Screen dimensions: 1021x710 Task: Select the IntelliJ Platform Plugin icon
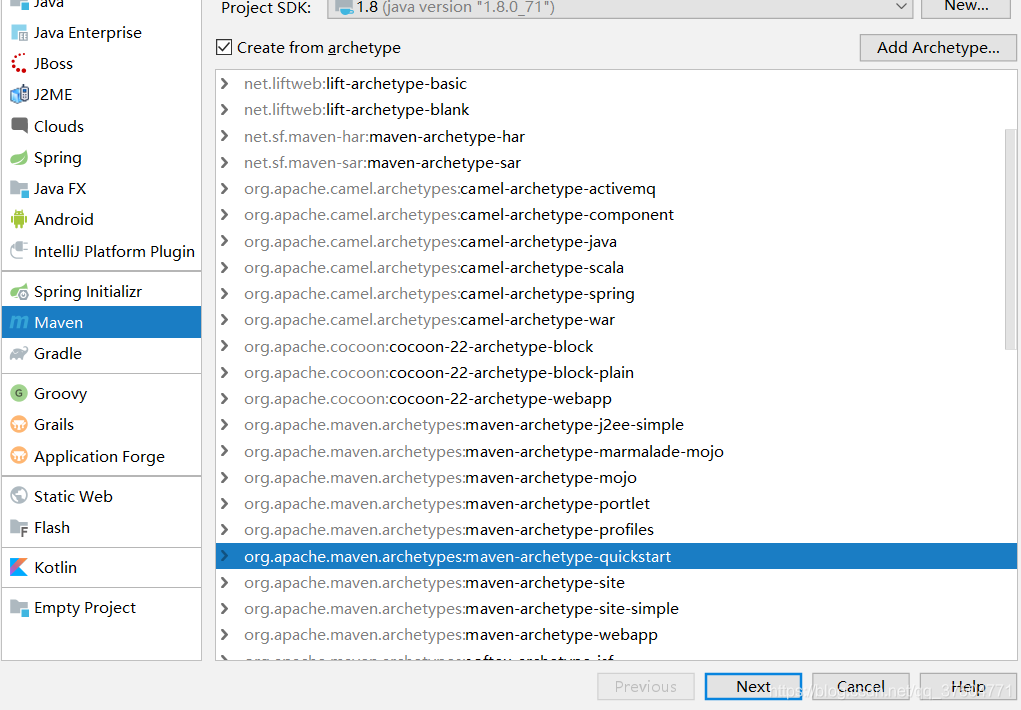20,251
